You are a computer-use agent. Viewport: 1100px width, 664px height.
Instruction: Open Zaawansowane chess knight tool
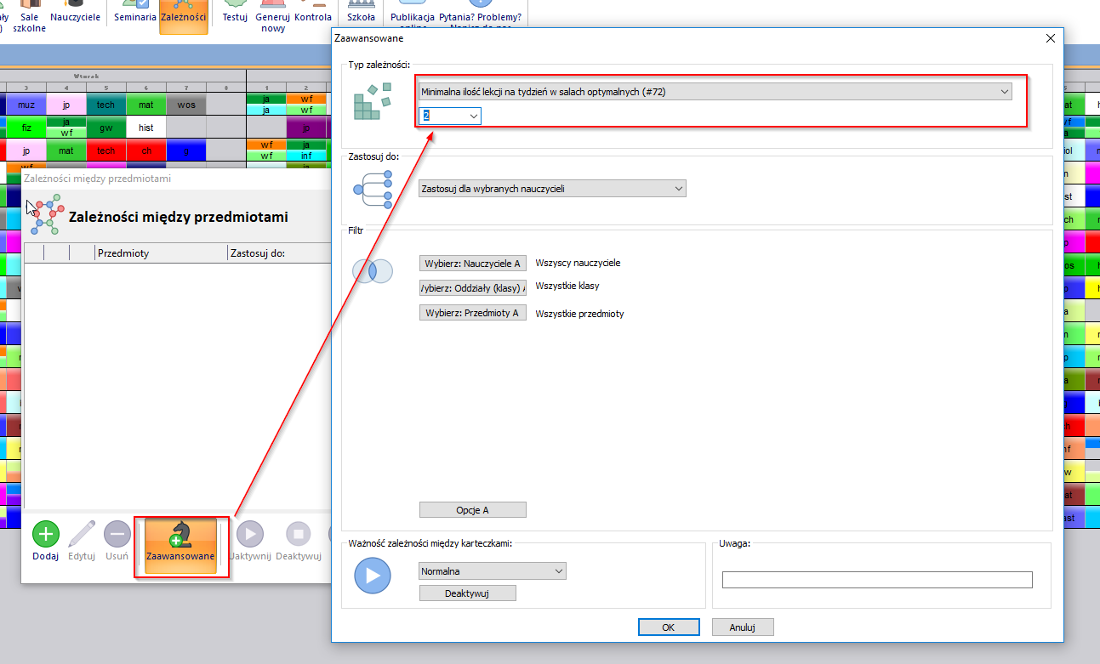click(180, 542)
